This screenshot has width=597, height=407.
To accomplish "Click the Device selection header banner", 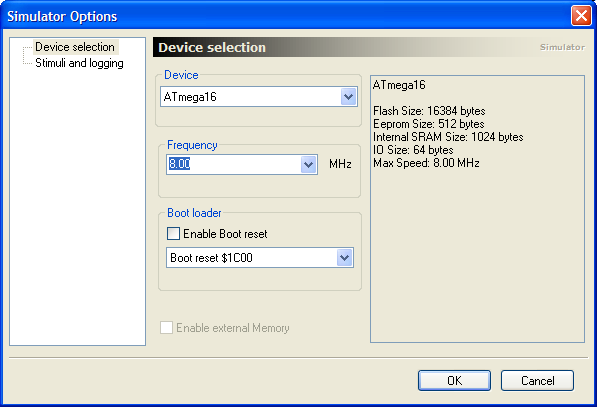I will (370, 47).
